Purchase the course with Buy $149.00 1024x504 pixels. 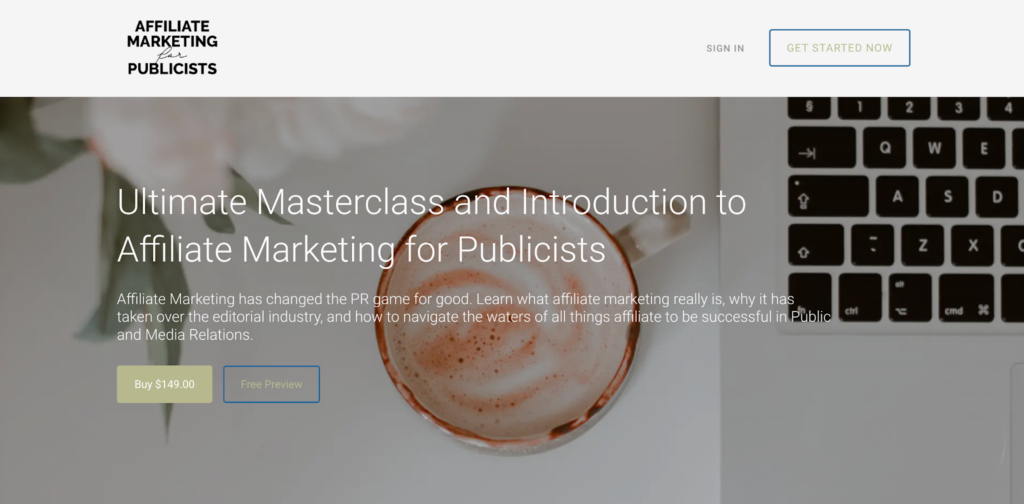(x=165, y=385)
